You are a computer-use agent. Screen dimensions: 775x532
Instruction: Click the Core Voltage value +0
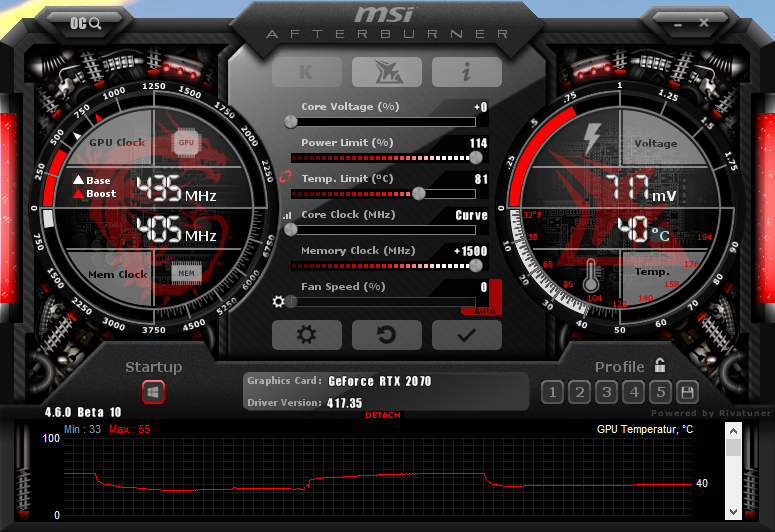tap(480, 107)
